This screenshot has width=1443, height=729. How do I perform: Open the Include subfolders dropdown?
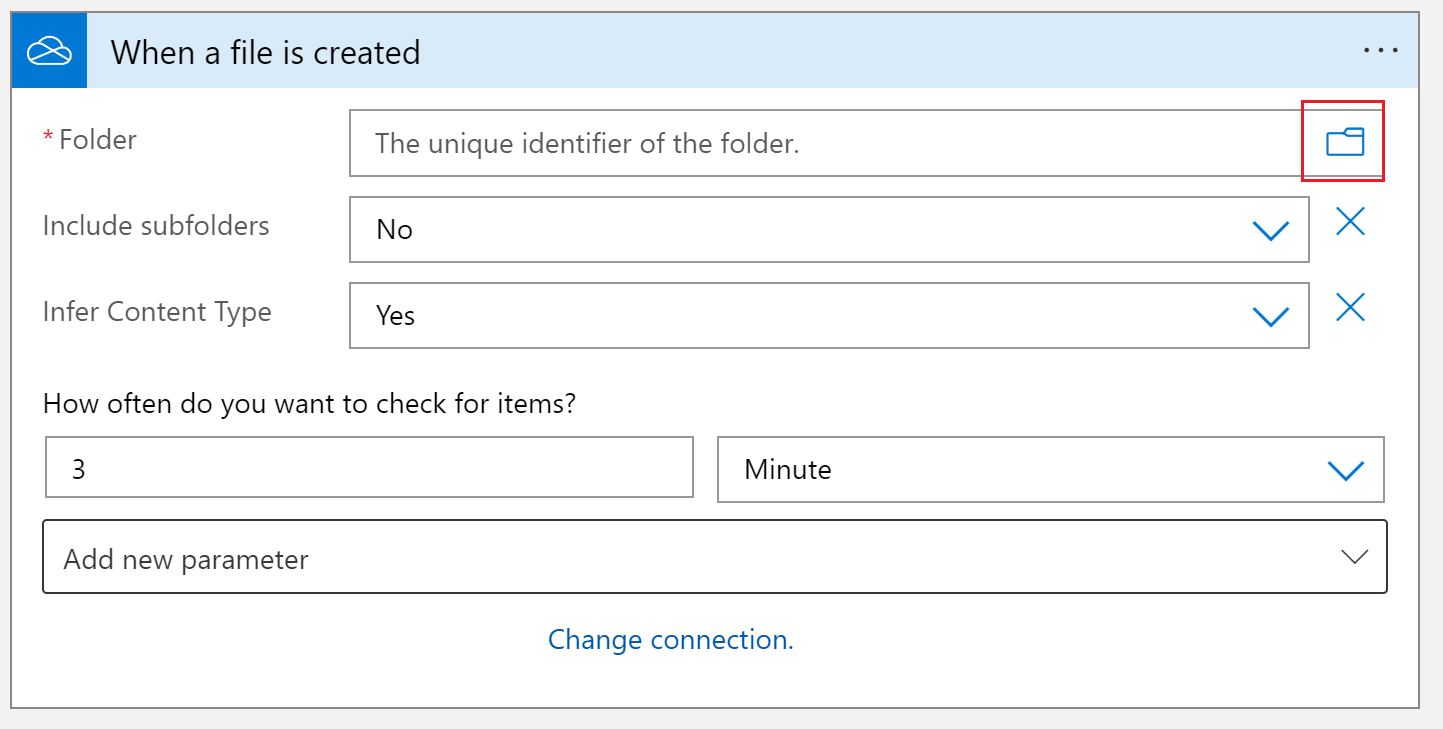click(828, 229)
